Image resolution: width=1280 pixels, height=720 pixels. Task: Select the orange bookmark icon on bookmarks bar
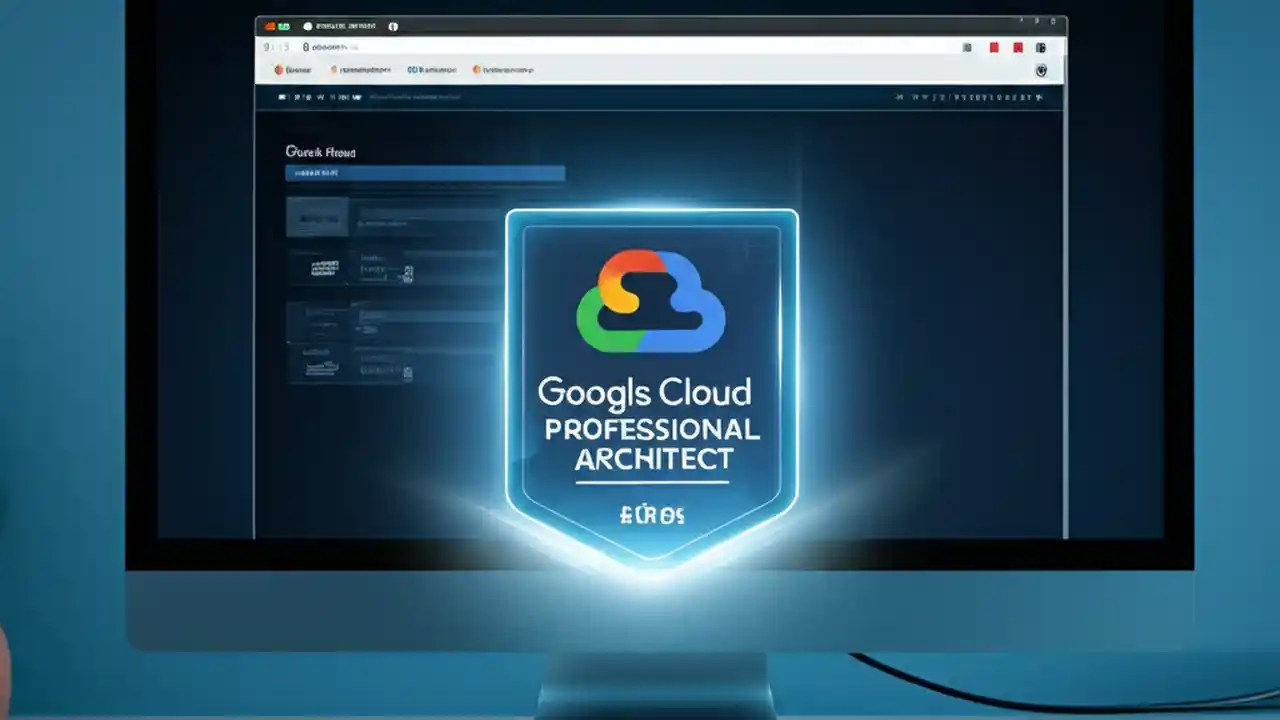(x=277, y=70)
